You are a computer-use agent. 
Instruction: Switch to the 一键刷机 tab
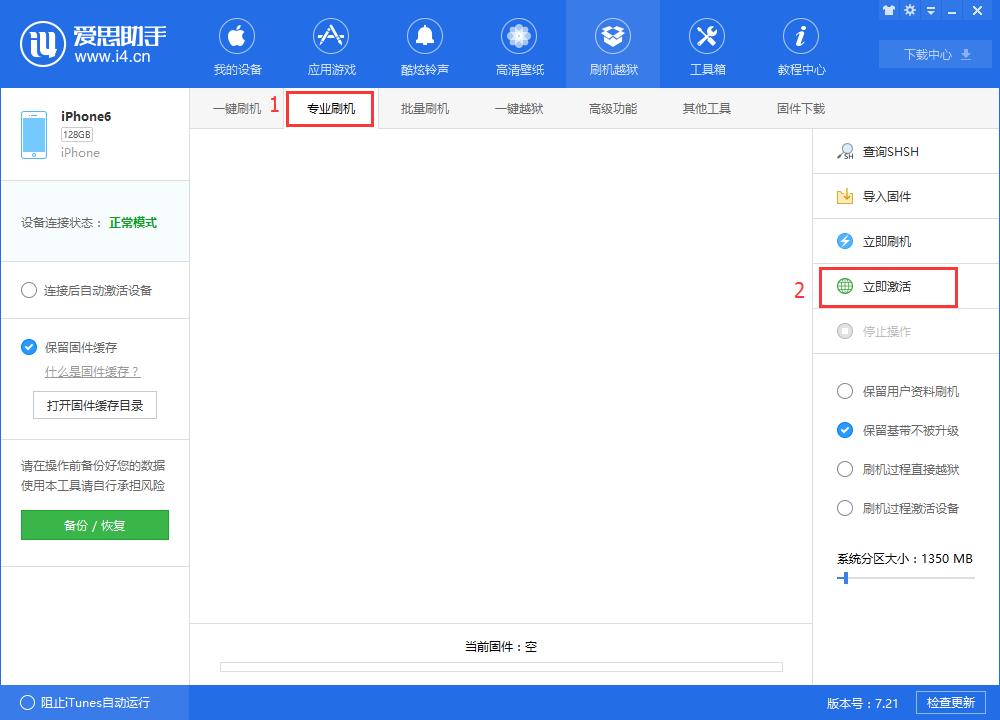[239, 108]
